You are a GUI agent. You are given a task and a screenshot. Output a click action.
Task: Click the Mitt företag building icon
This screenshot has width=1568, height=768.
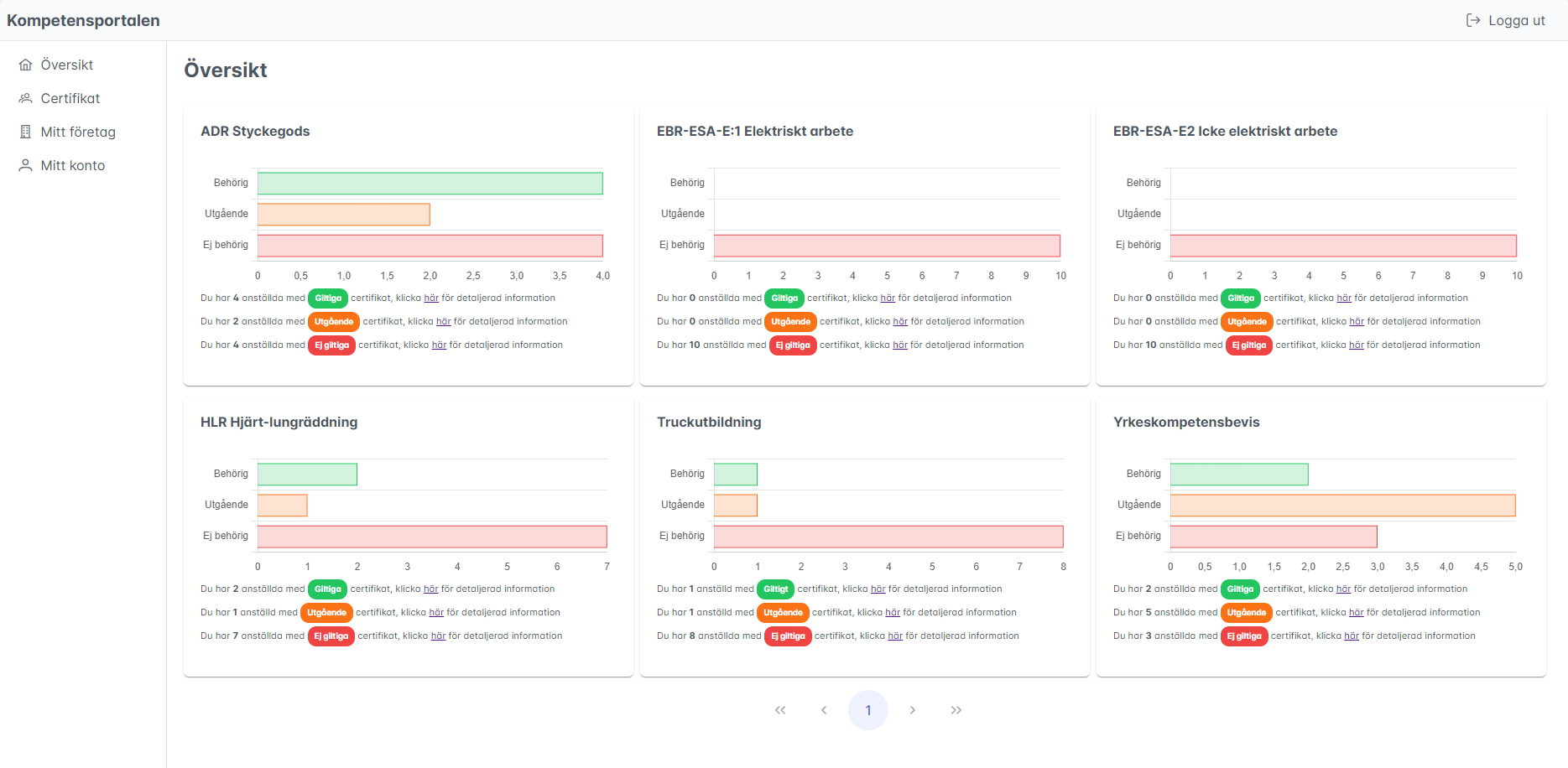click(x=26, y=132)
